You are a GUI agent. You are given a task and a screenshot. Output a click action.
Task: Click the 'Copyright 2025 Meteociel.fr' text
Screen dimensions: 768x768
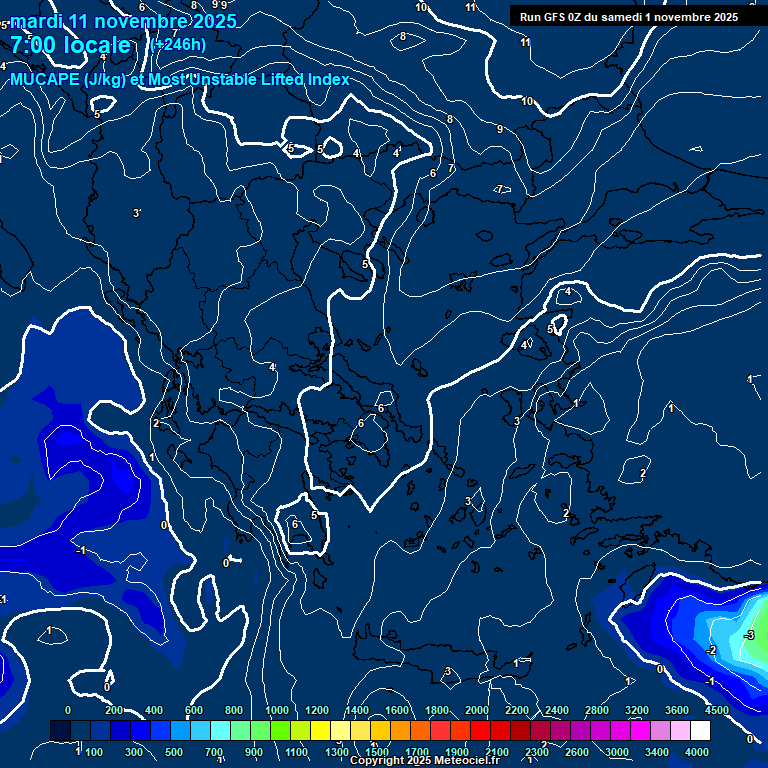(425, 760)
